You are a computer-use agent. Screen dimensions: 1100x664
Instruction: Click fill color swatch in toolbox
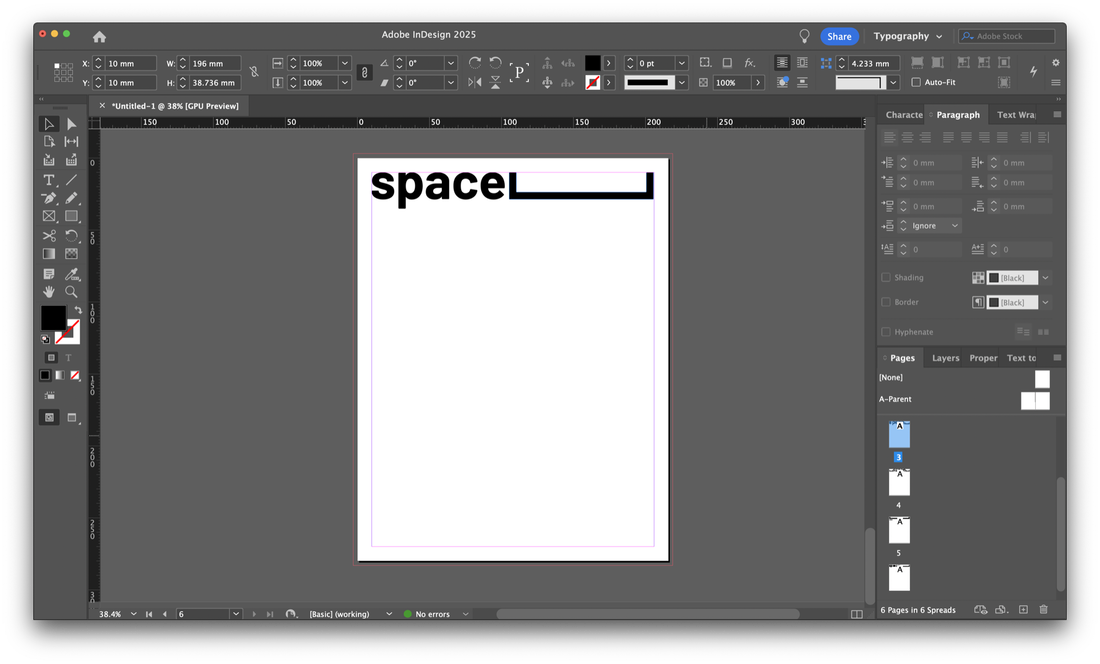[x=53, y=318]
